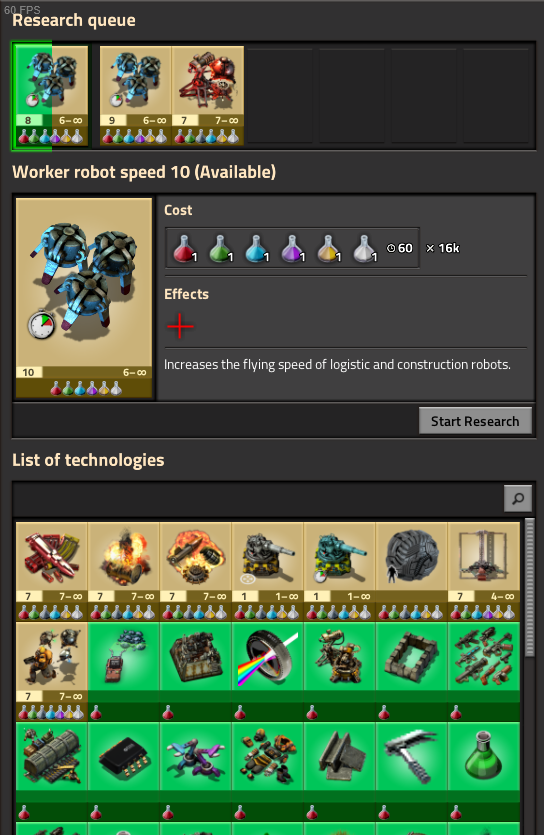Choose the Mining productivity drill technology
544x835 pixels.
click(484, 571)
